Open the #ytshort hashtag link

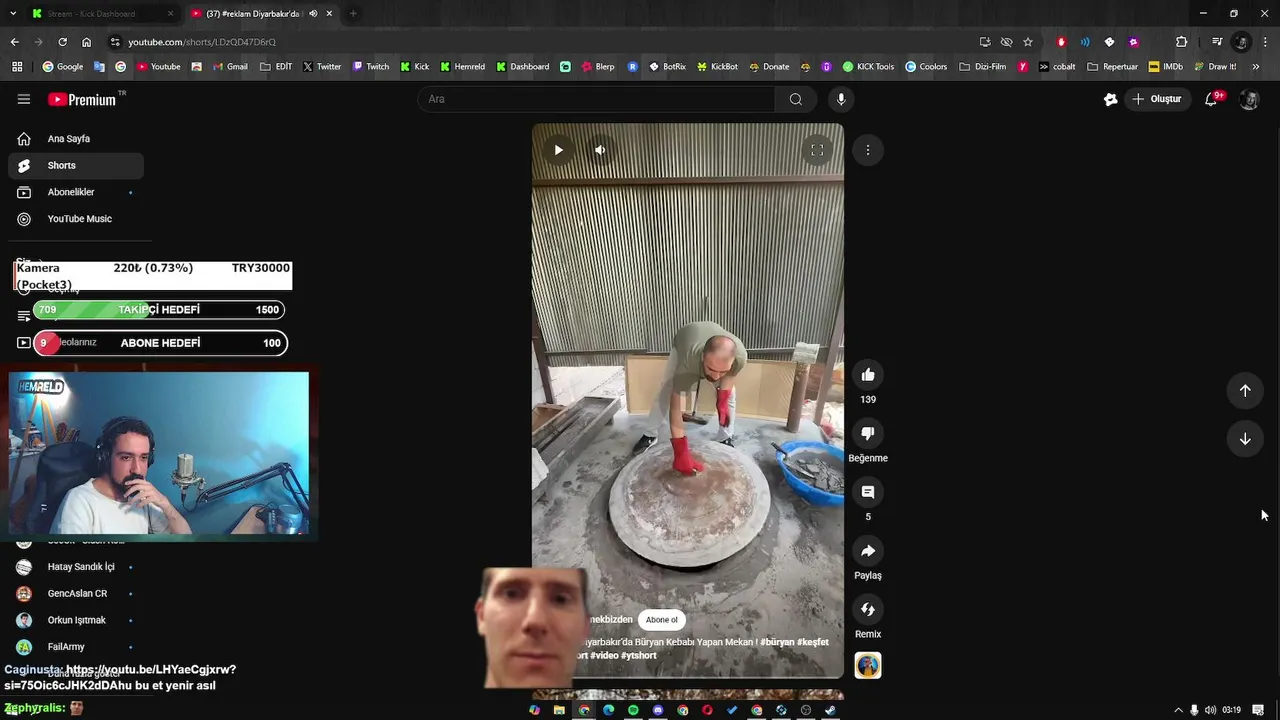click(639, 656)
